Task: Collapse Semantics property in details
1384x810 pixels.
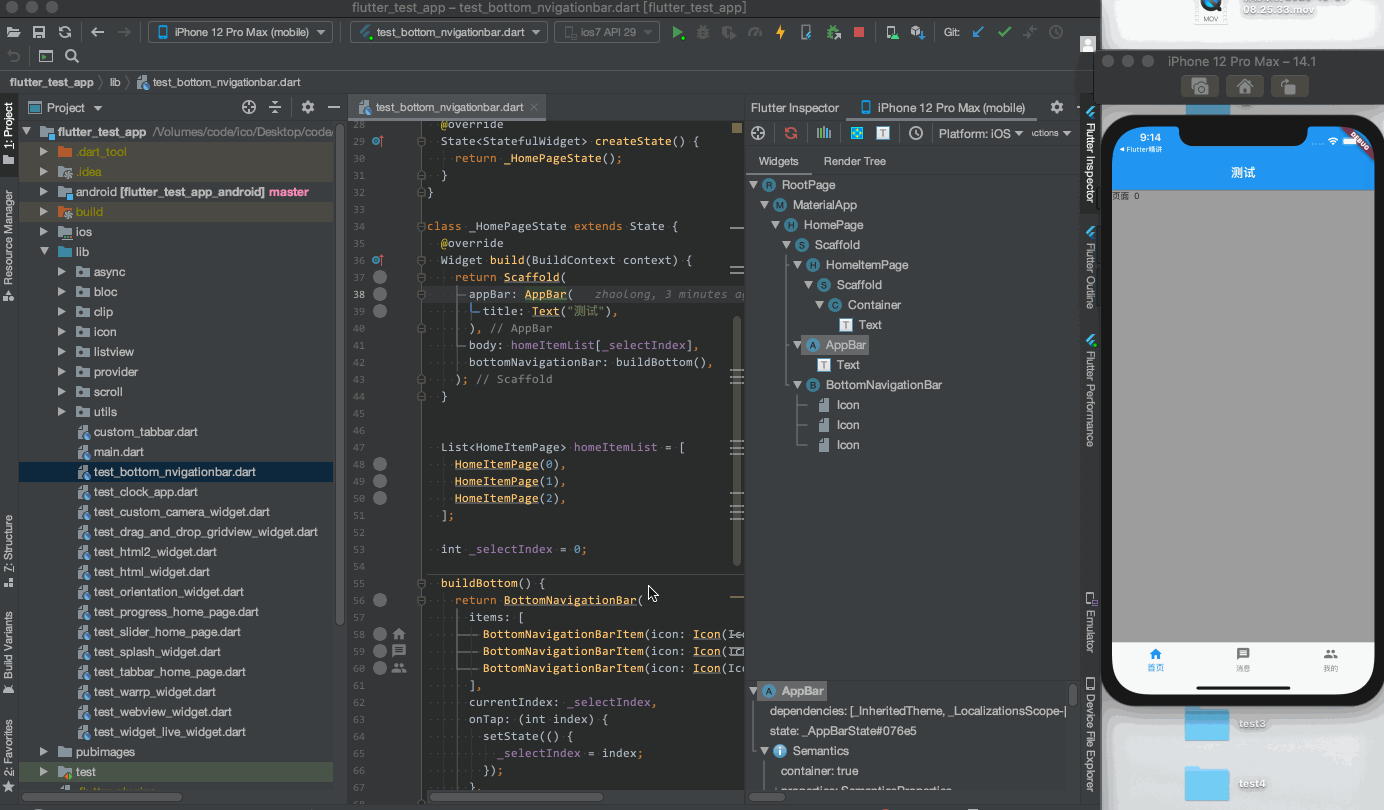Action: (x=764, y=751)
